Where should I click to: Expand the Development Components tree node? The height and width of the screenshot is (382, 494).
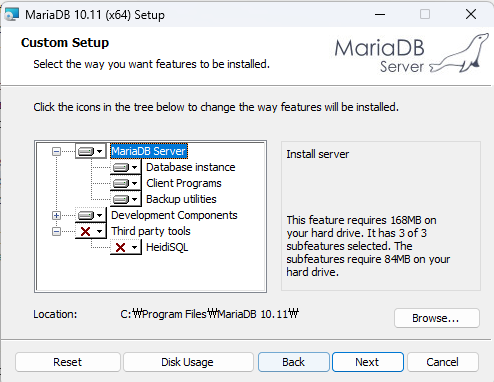(56, 216)
